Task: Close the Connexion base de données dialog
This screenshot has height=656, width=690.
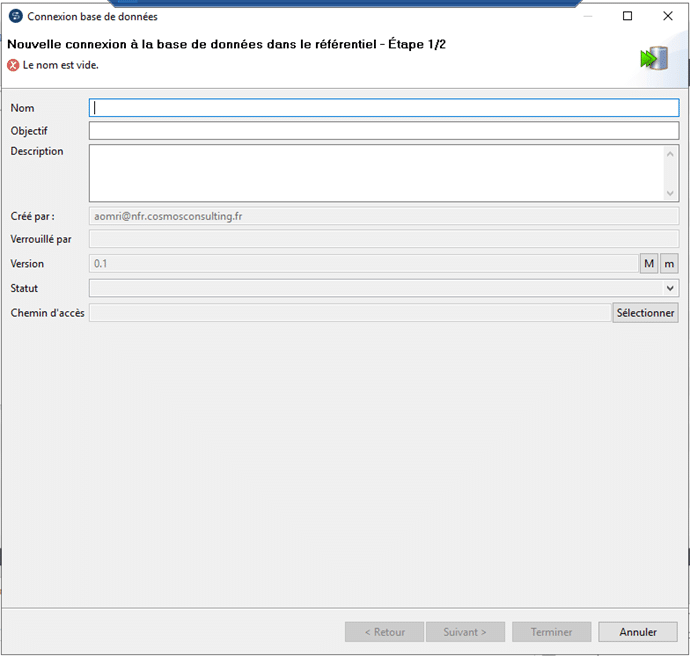Action: pyautogui.click(x=668, y=16)
